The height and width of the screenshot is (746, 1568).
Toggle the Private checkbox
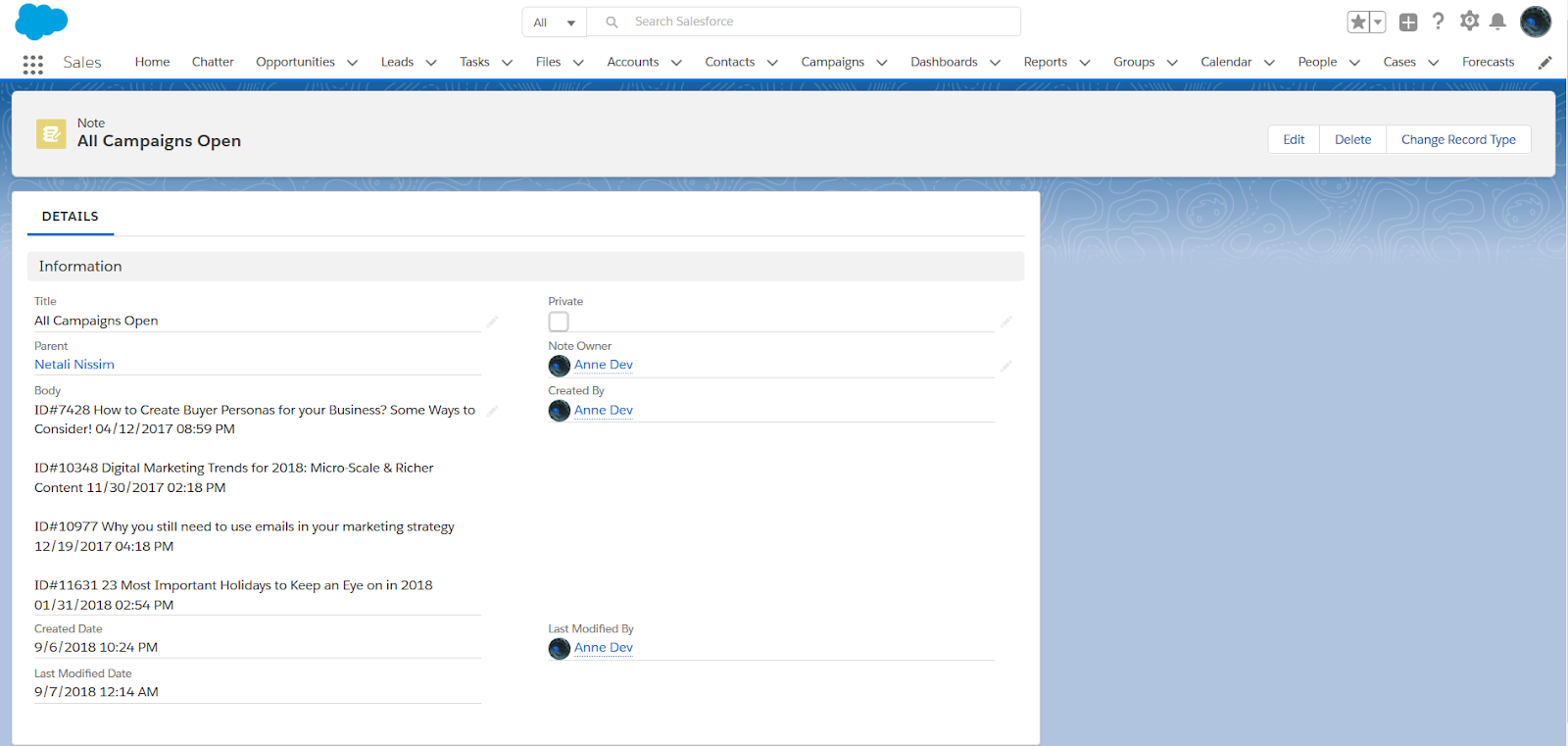[559, 322]
